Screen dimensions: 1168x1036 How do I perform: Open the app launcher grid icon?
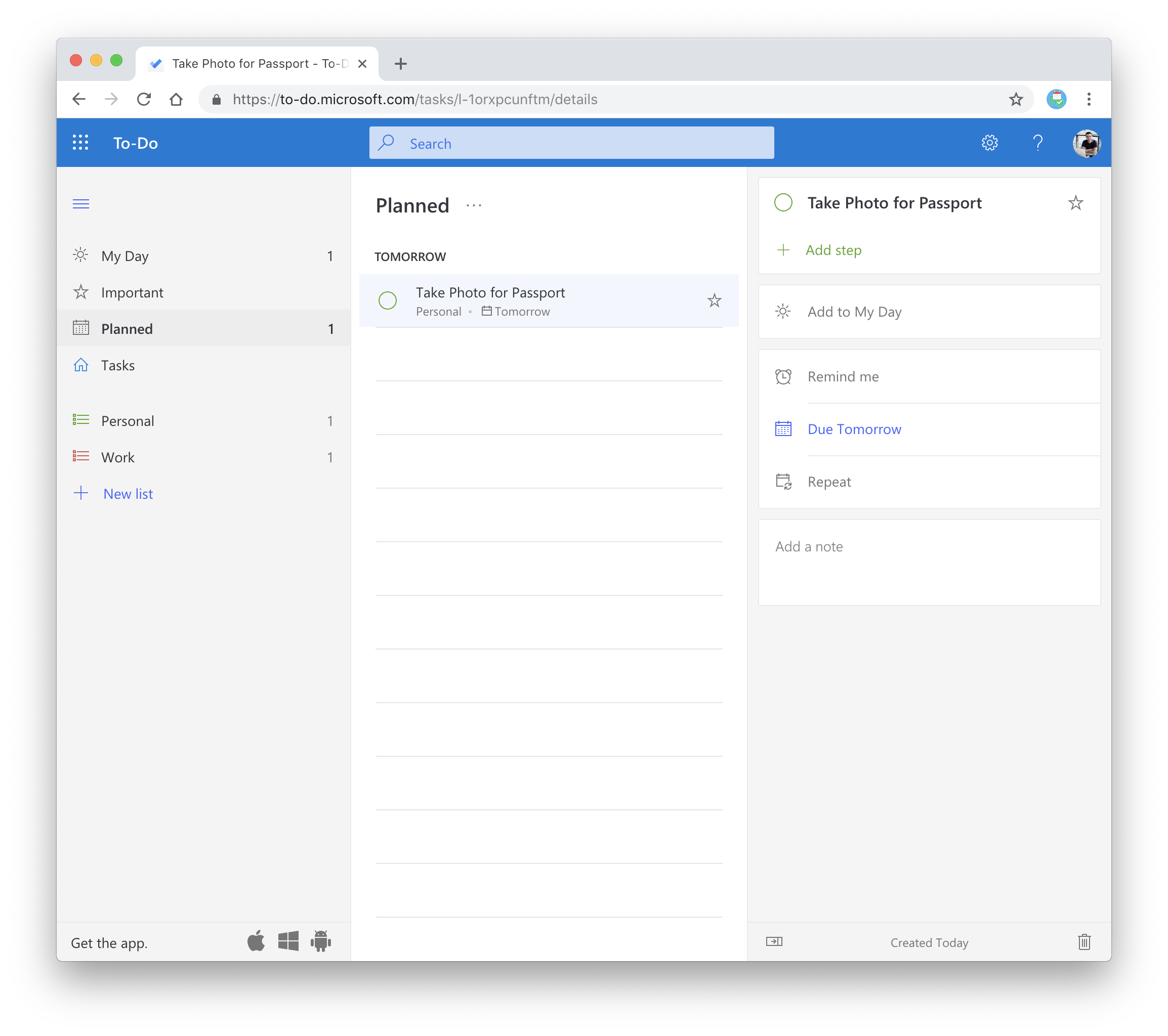click(80, 143)
